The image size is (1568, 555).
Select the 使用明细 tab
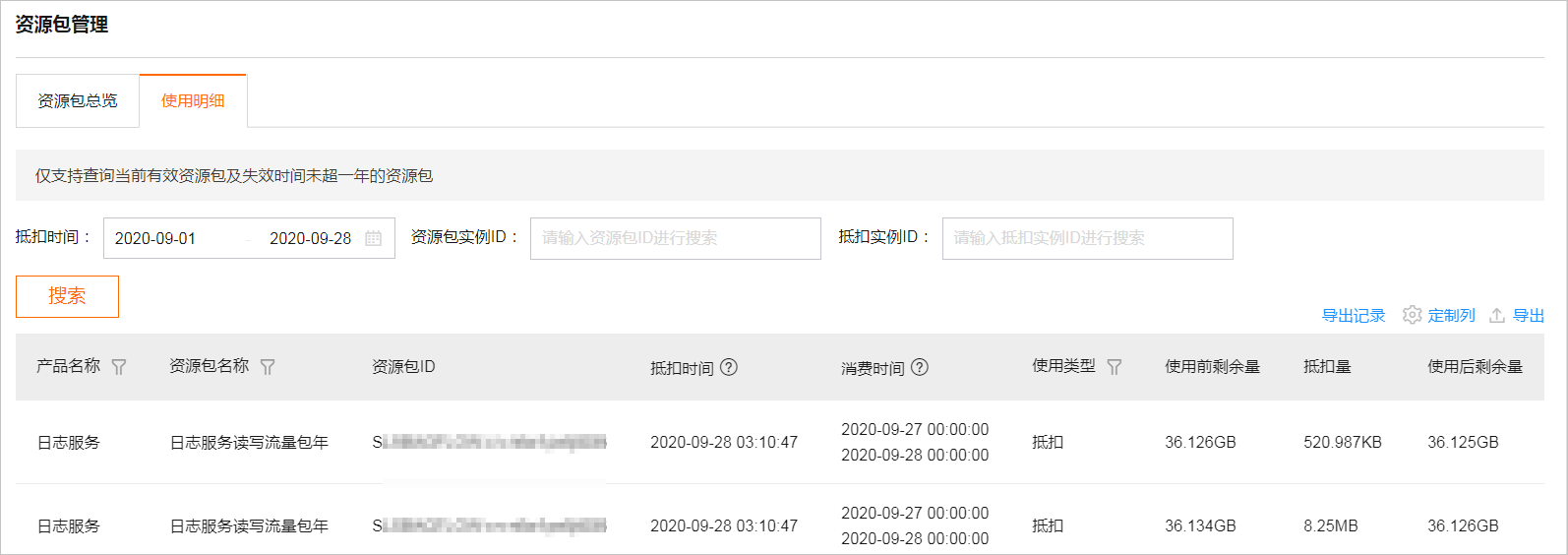(193, 100)
